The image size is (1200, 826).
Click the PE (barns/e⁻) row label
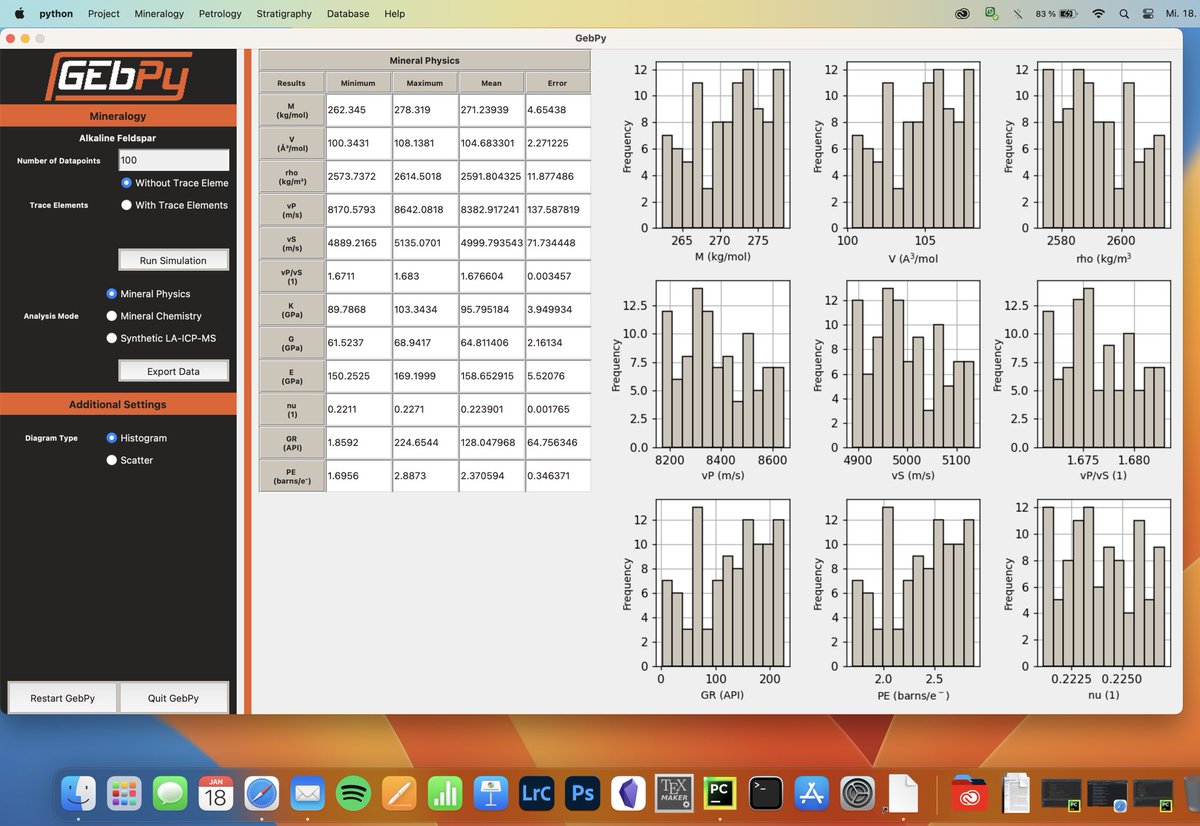coord(292,476)
